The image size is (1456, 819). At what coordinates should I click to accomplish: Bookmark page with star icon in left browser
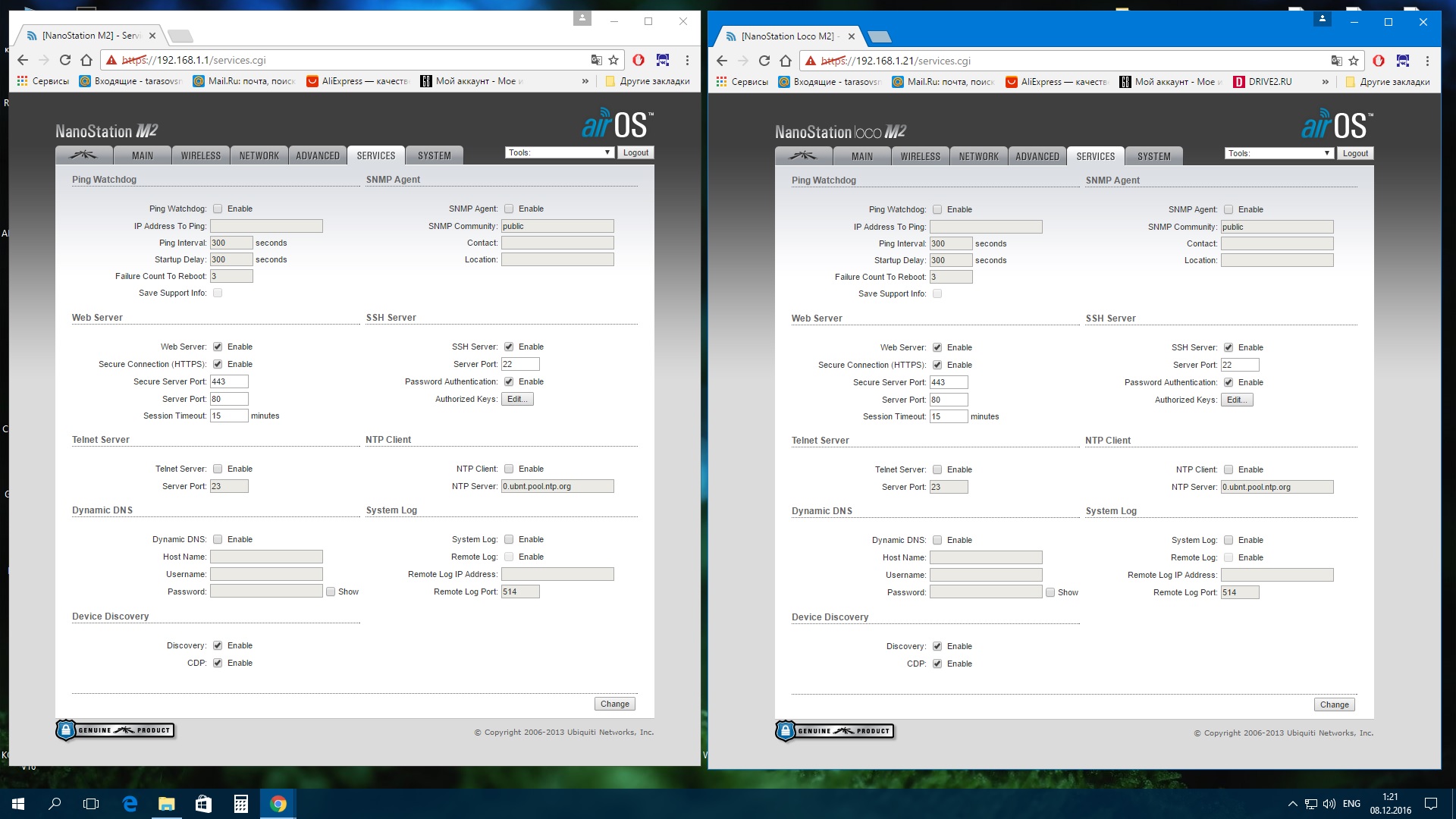click(613, 60)
